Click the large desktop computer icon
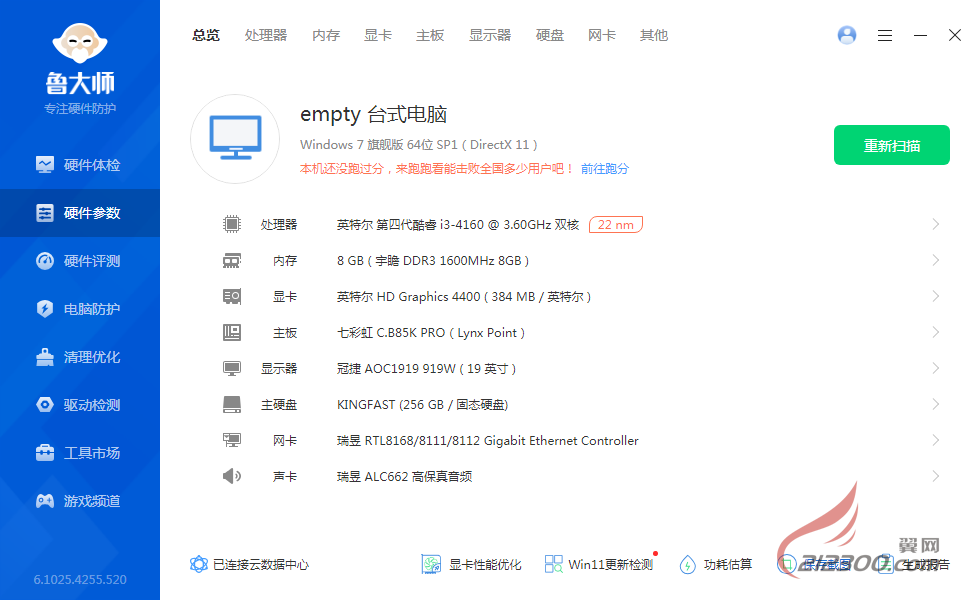 pyautogui.click(x=235, y=139)
